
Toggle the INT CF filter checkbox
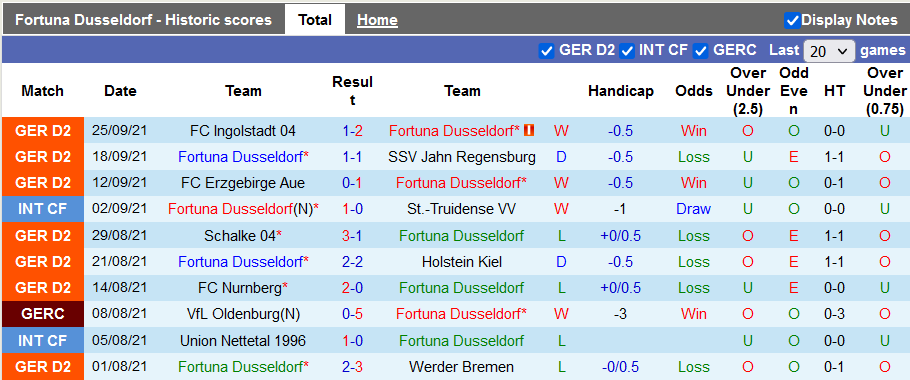pyautogui.click(x=627, y=51)
